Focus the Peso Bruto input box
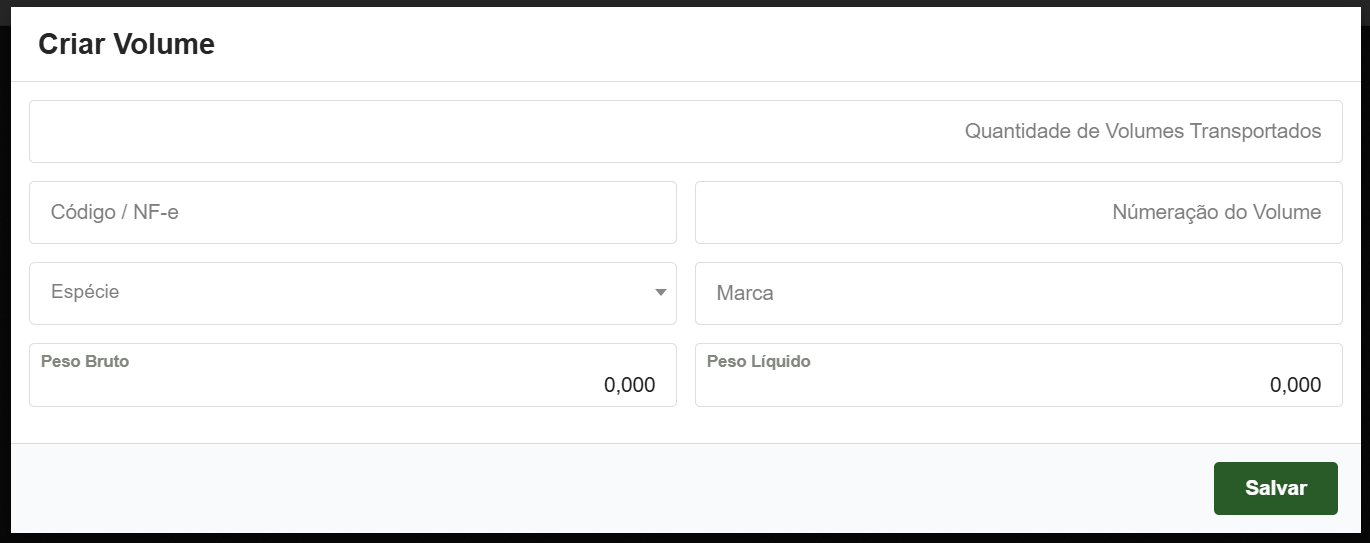The height and width of the screenshot is (543, 1370). coord(352,384)
